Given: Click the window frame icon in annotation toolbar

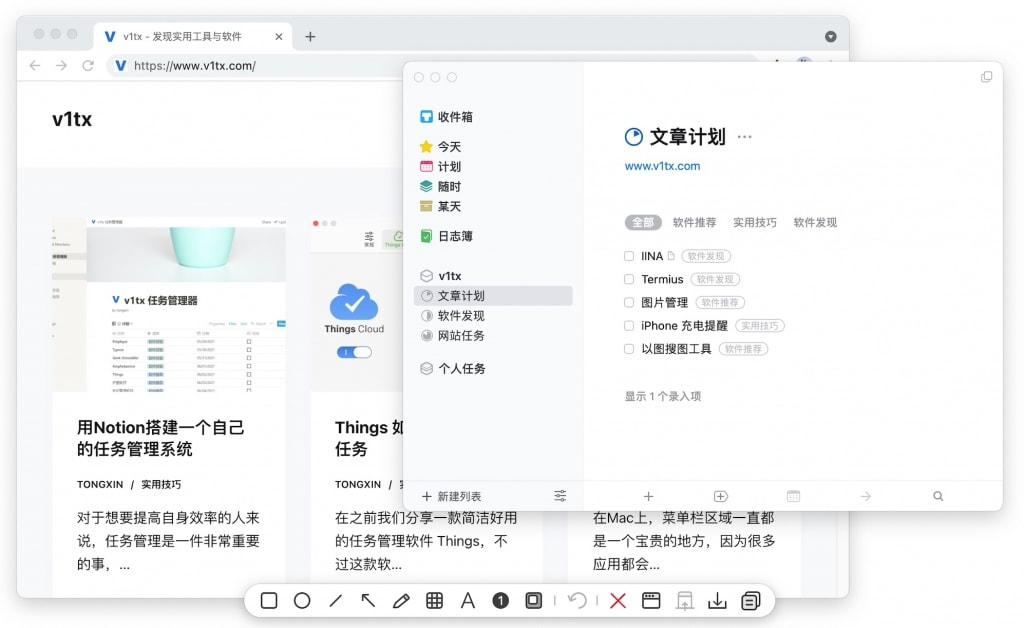Looking at the screenshot, I should pyautogui.click(x=651, y=601).
